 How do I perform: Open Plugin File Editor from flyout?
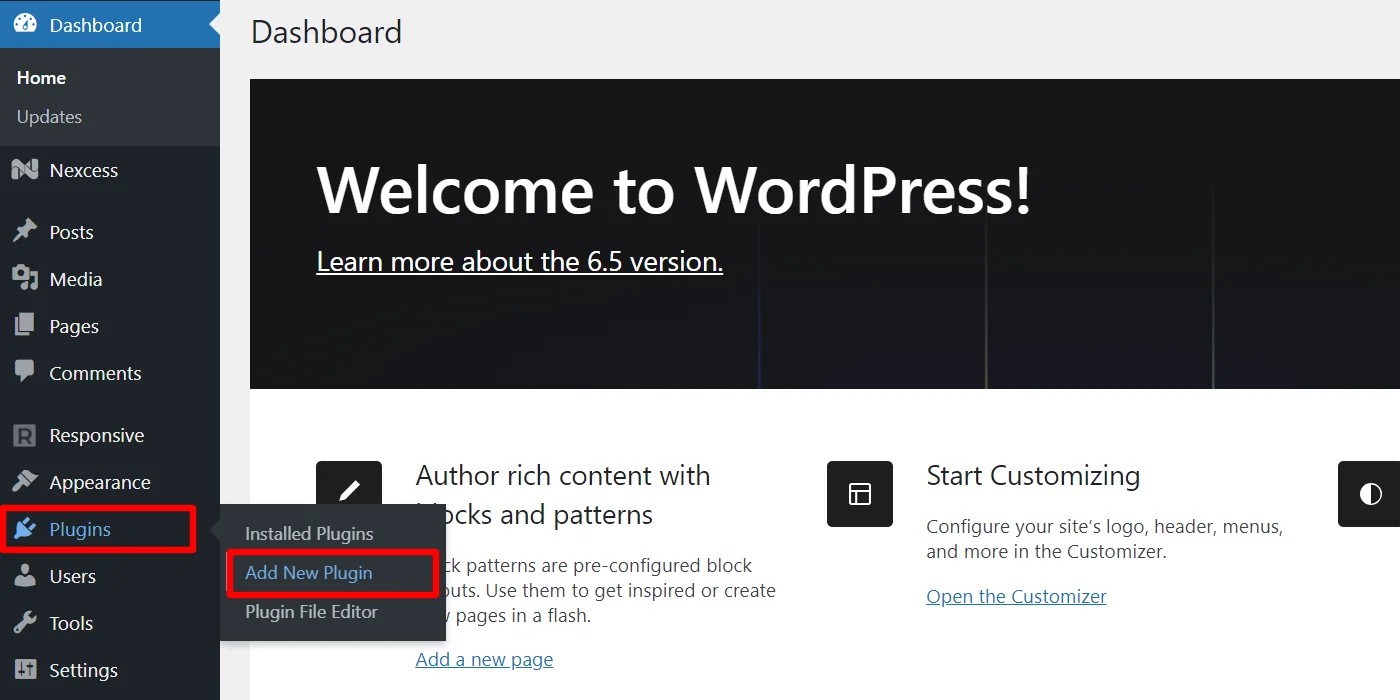pyautogui.click(x=311, y=612)
